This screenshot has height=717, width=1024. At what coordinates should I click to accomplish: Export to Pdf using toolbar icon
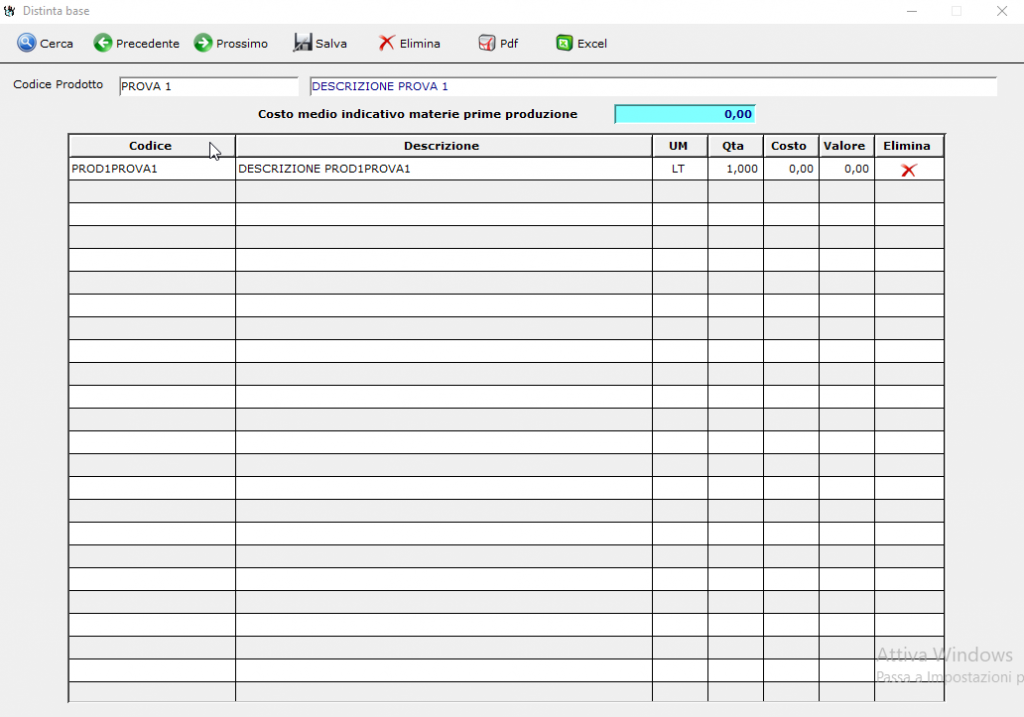487,43
